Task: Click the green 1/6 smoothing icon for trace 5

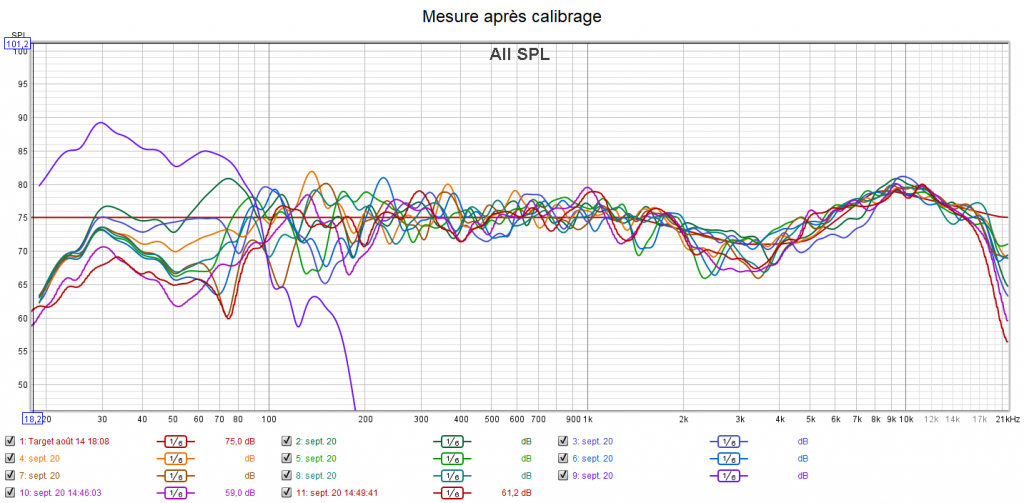Action: pos(452,458)
